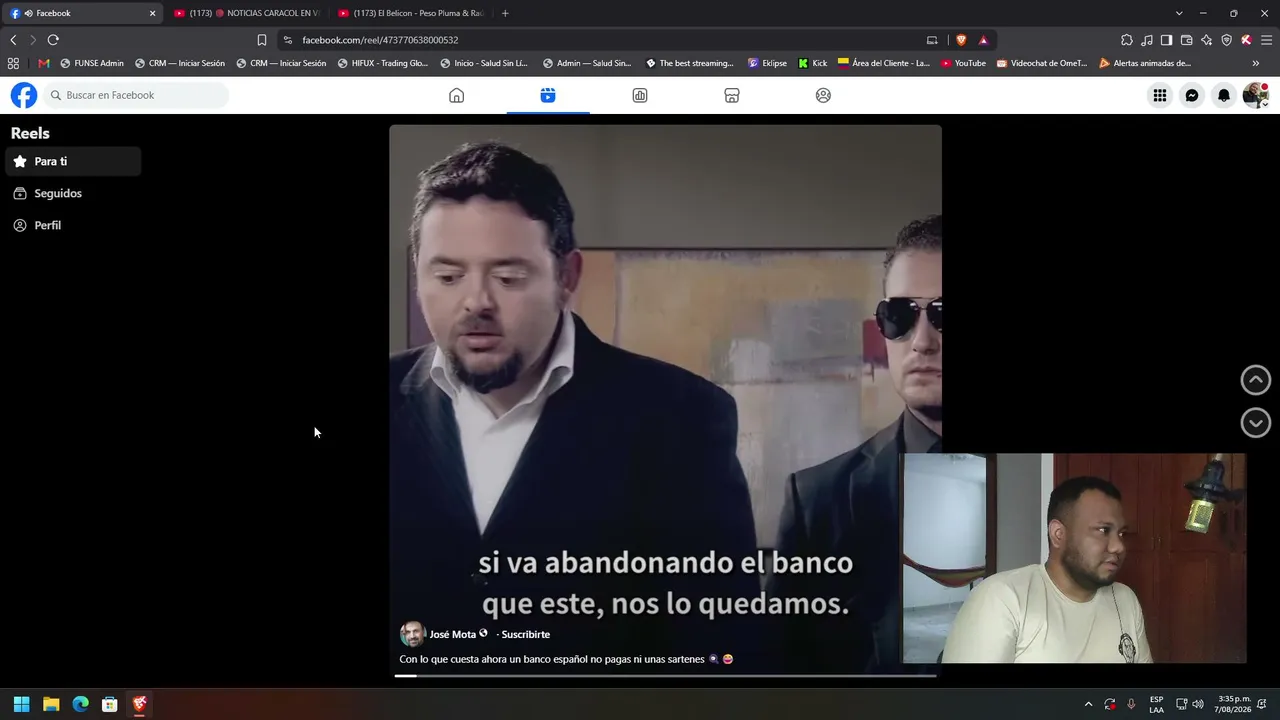Launch Microsoft Edge from the taskbar
Viewport: 1280px width, 720px height.
tap(80, 704)
